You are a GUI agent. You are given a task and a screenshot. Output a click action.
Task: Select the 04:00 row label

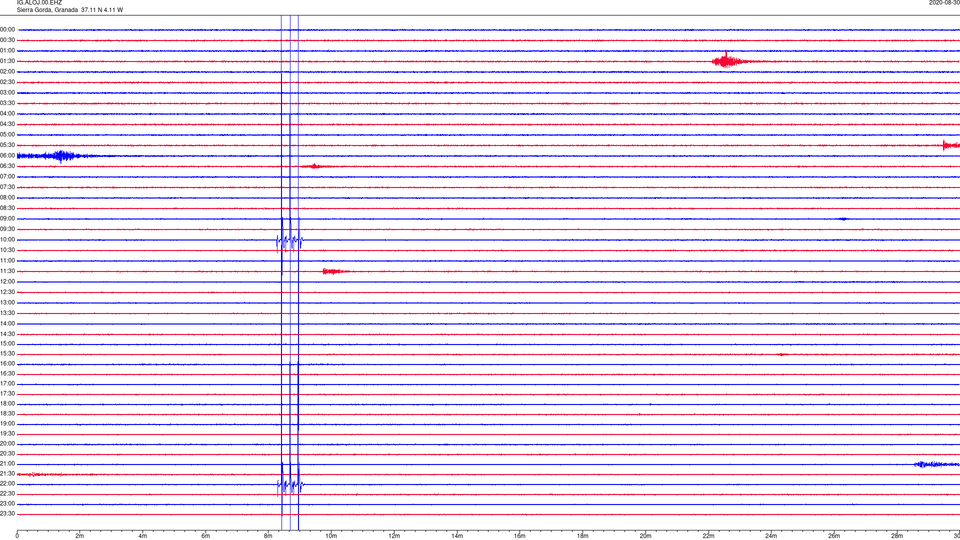coord(7,113)
